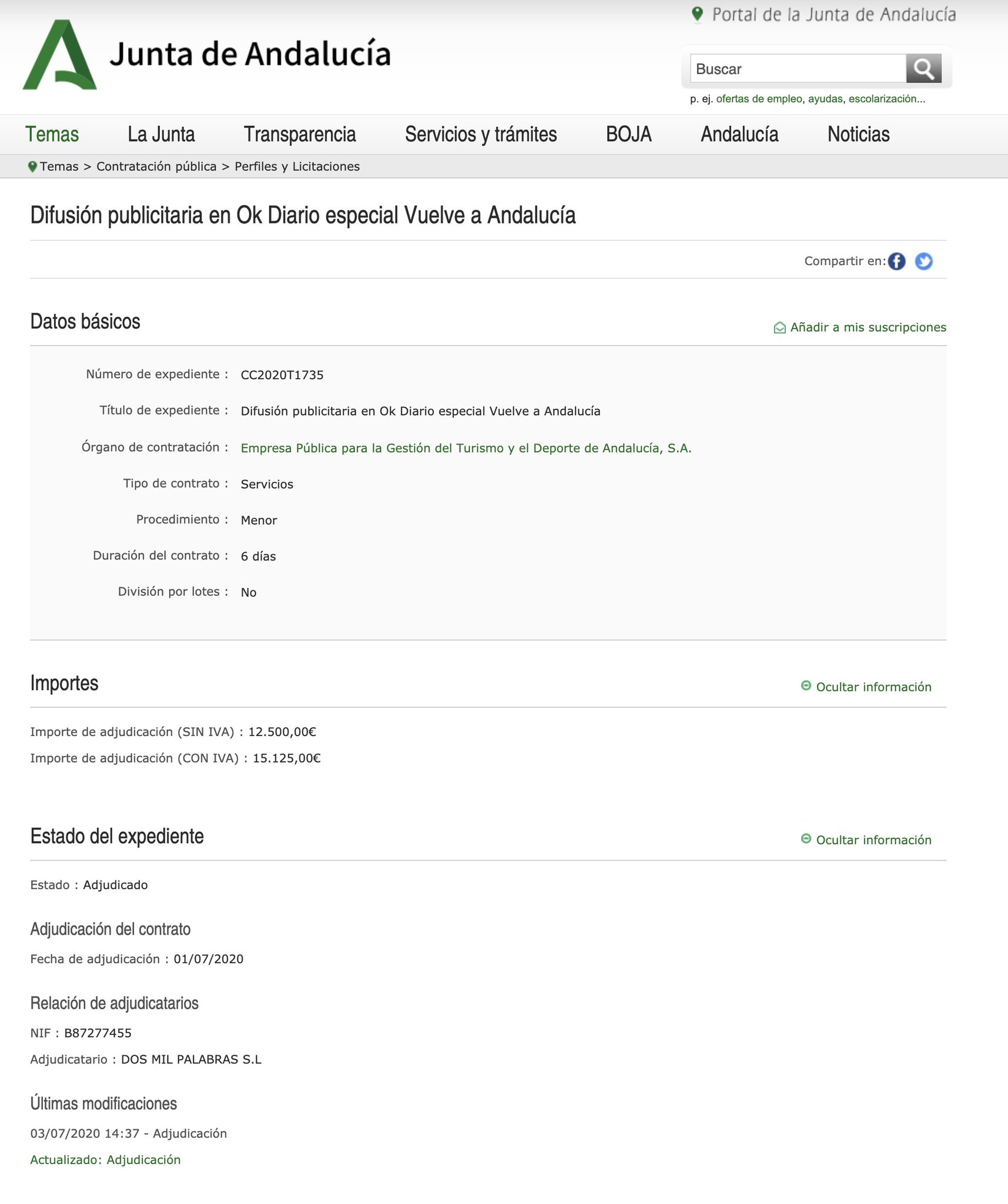Image resolution: width=1008 pixels, height=1204 pixels.
Task: Click the 'Menor' procedure value
Action: 259,520
